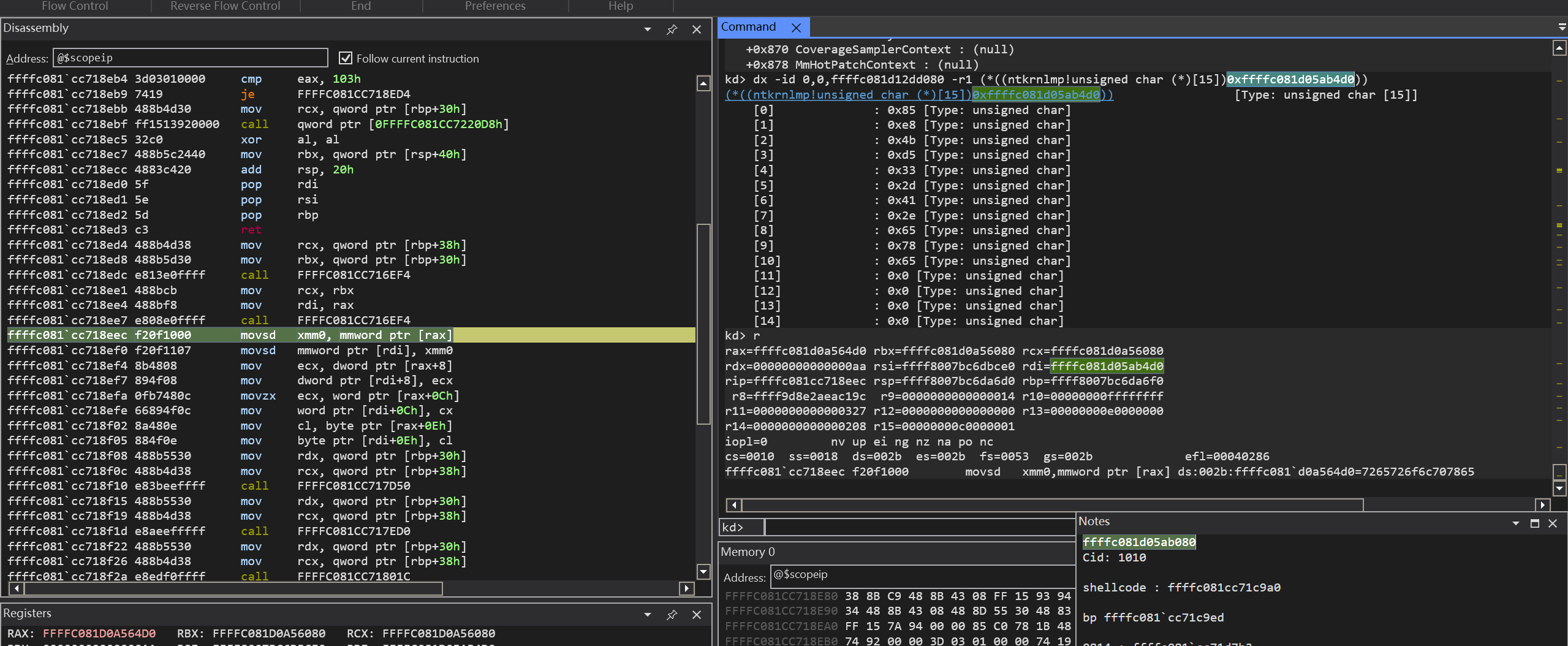Click the kd> command input field

pos(920,527)
